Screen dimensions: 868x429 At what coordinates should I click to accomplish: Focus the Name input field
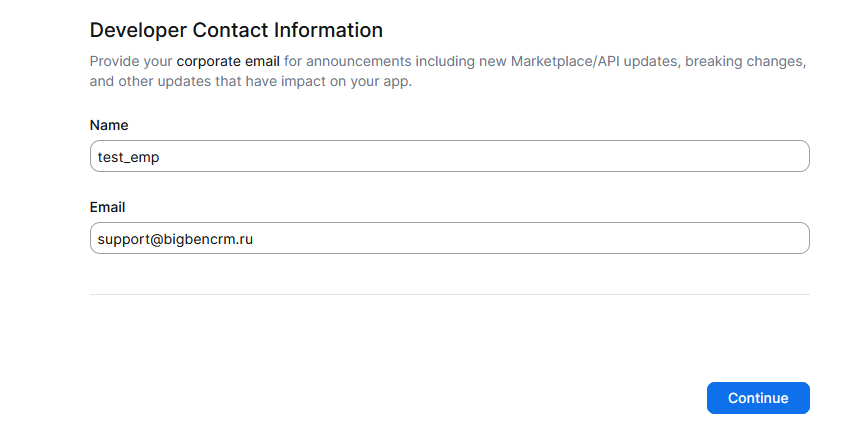[450, 157]
